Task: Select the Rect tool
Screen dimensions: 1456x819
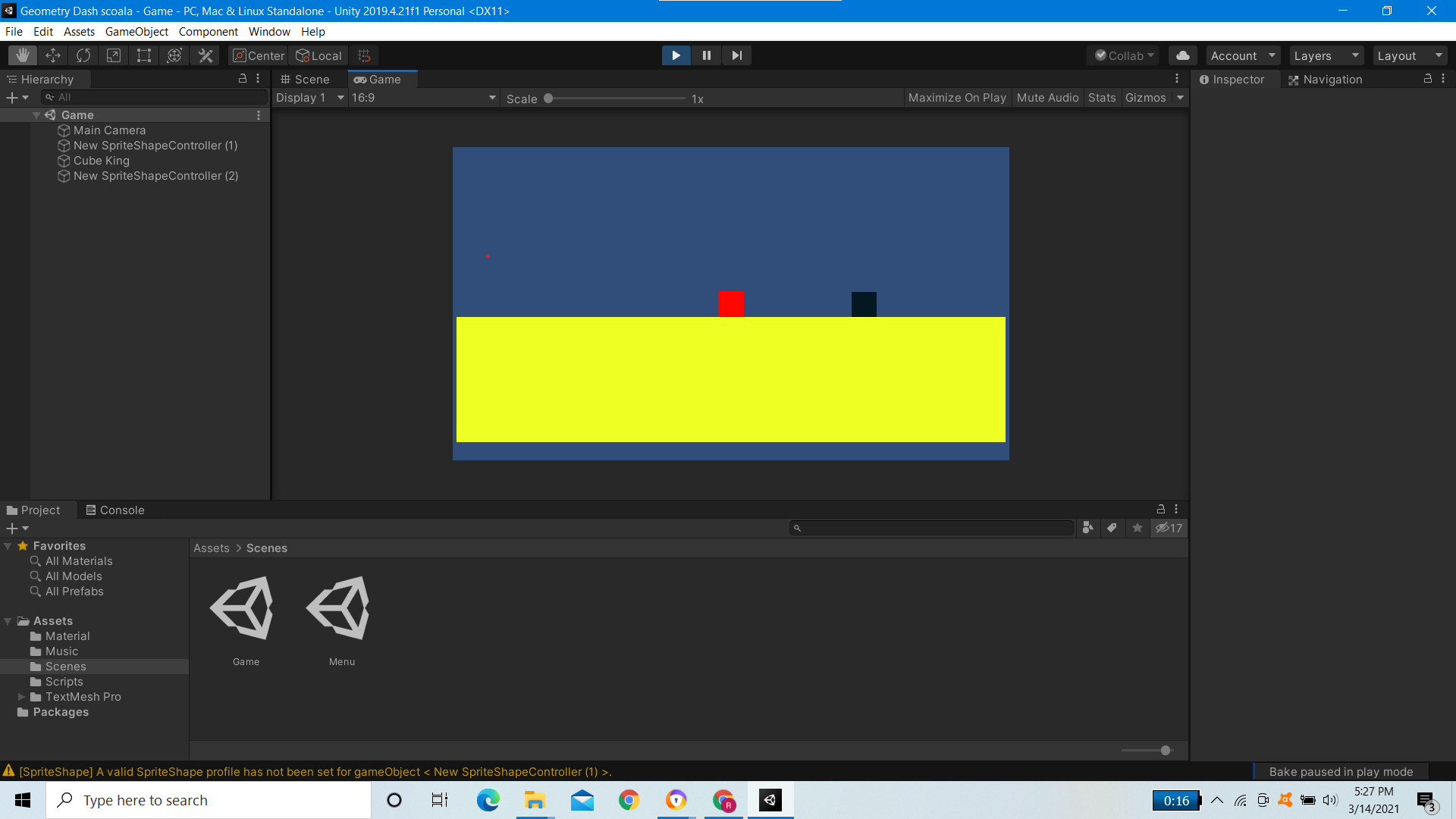Action: (x=144, y=55)
